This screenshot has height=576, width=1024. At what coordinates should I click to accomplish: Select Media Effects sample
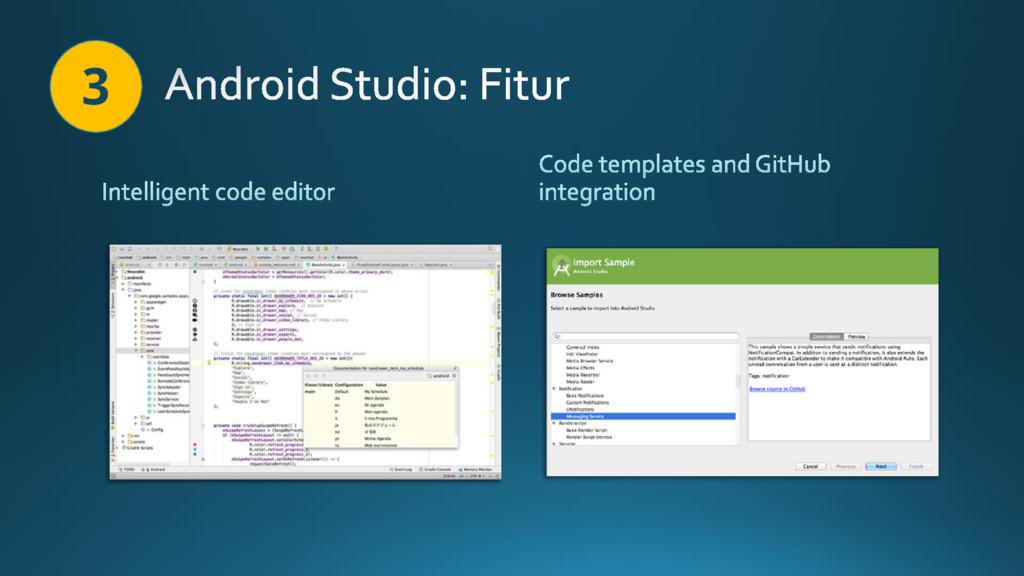point(580,368)
